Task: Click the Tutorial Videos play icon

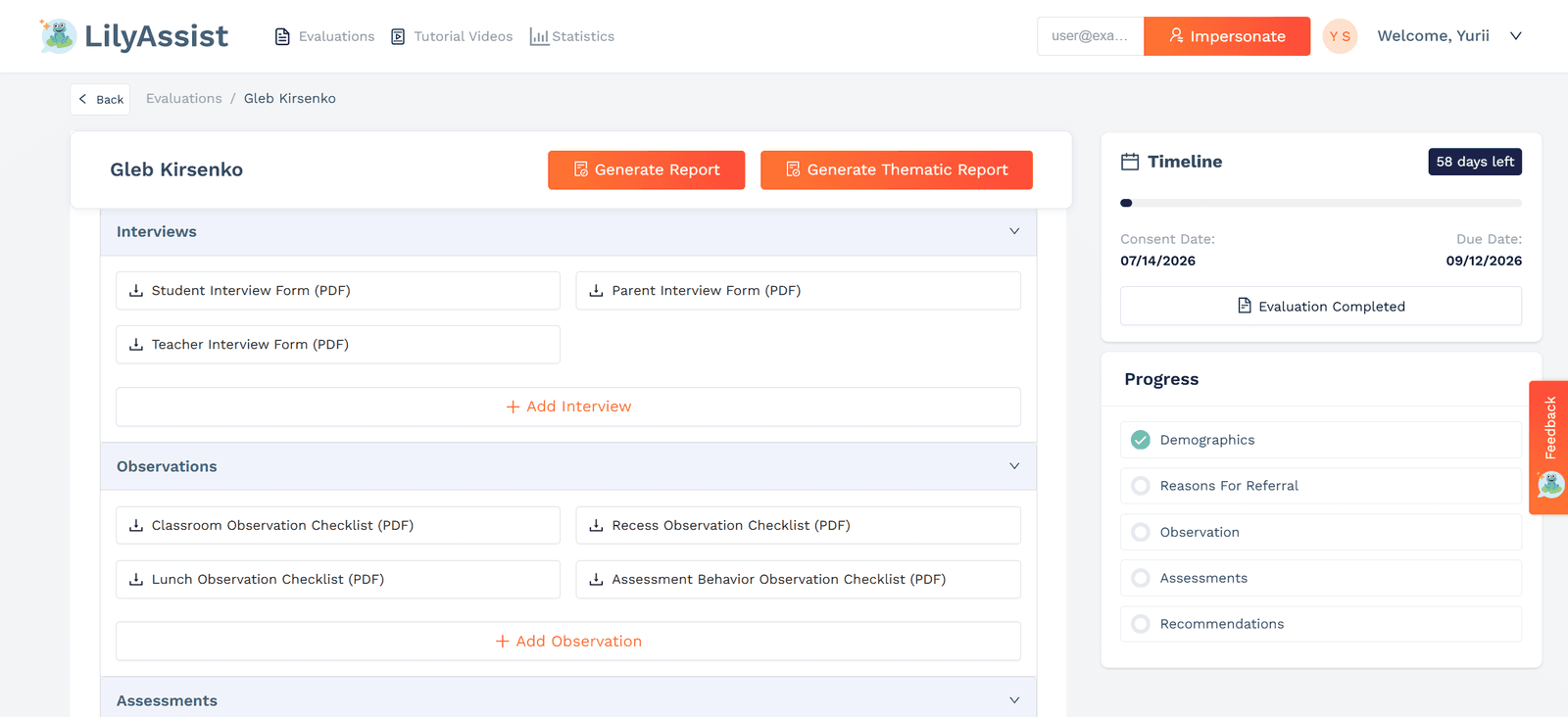Action: coord(398,36)
